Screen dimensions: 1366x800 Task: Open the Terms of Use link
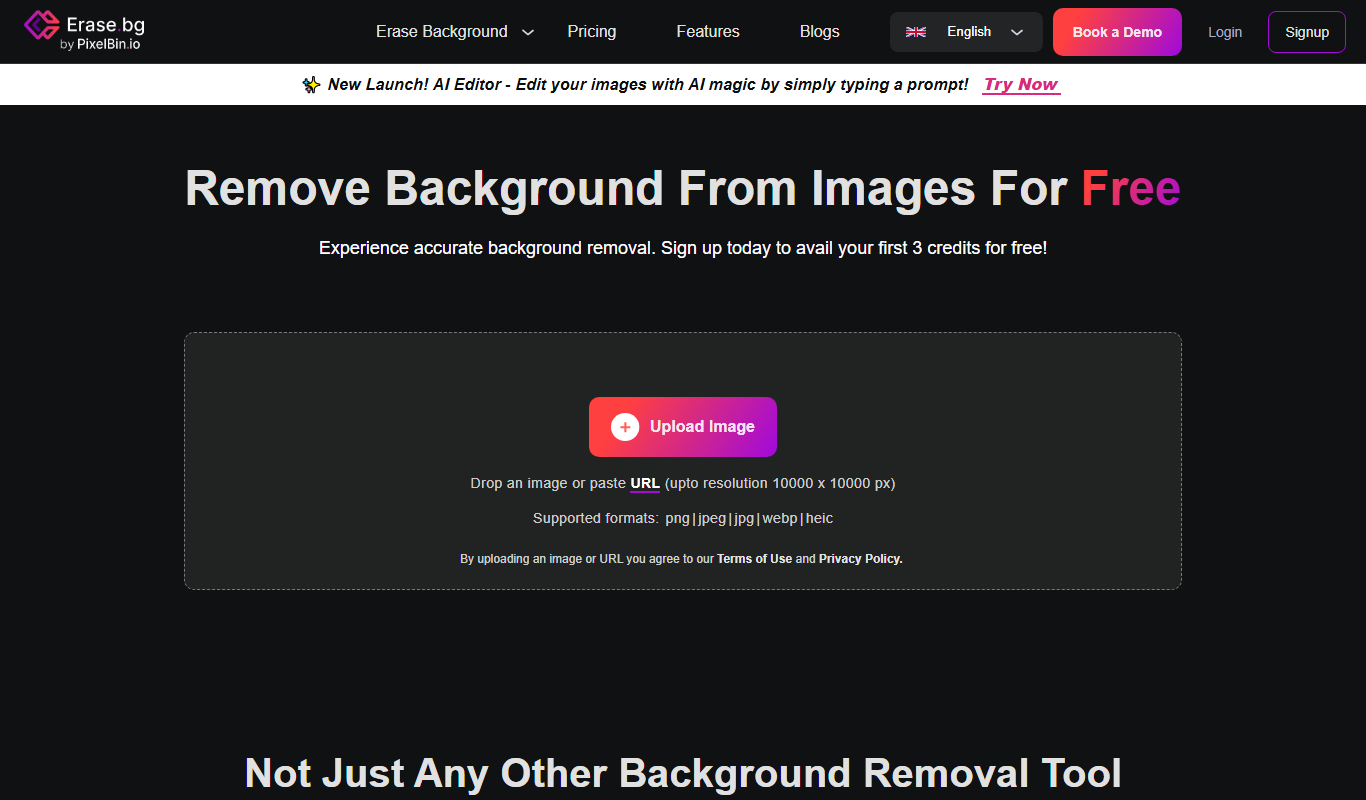click(x=754, y=559)
